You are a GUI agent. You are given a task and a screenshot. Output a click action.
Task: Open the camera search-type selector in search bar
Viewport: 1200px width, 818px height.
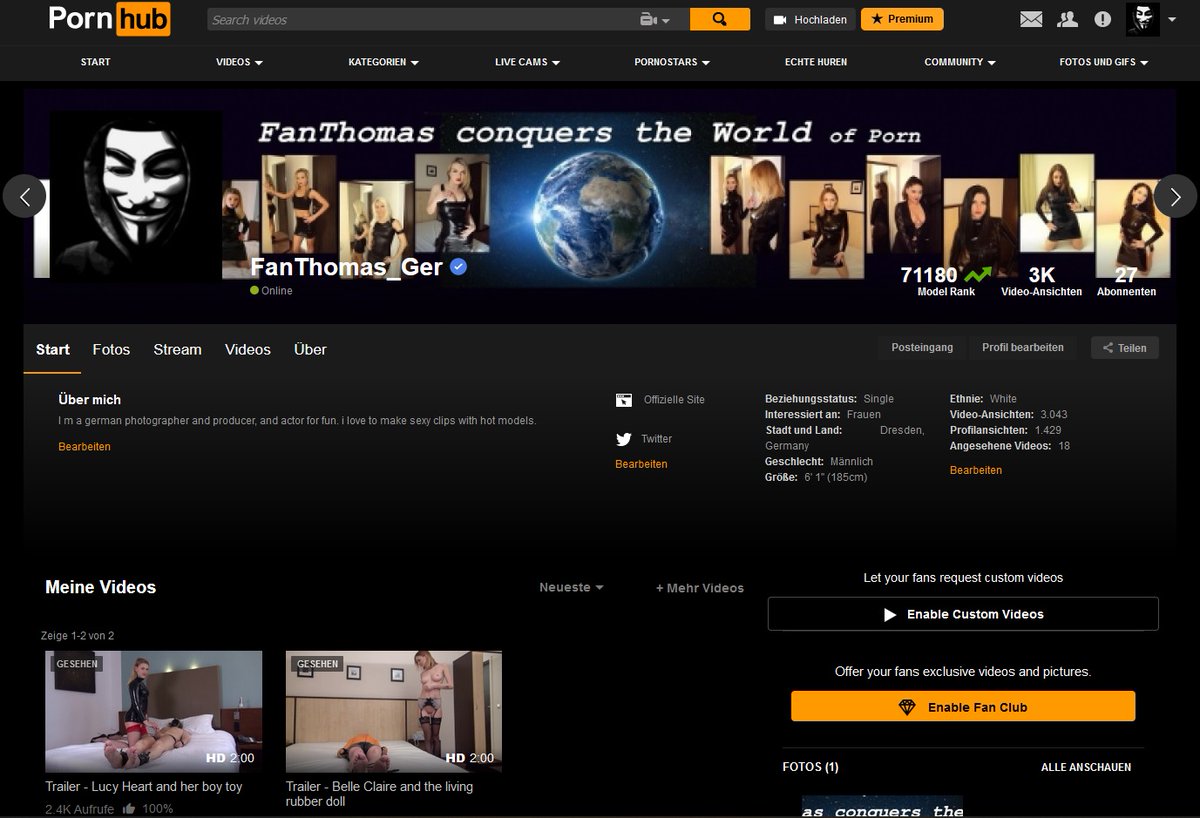pos(654,20)
